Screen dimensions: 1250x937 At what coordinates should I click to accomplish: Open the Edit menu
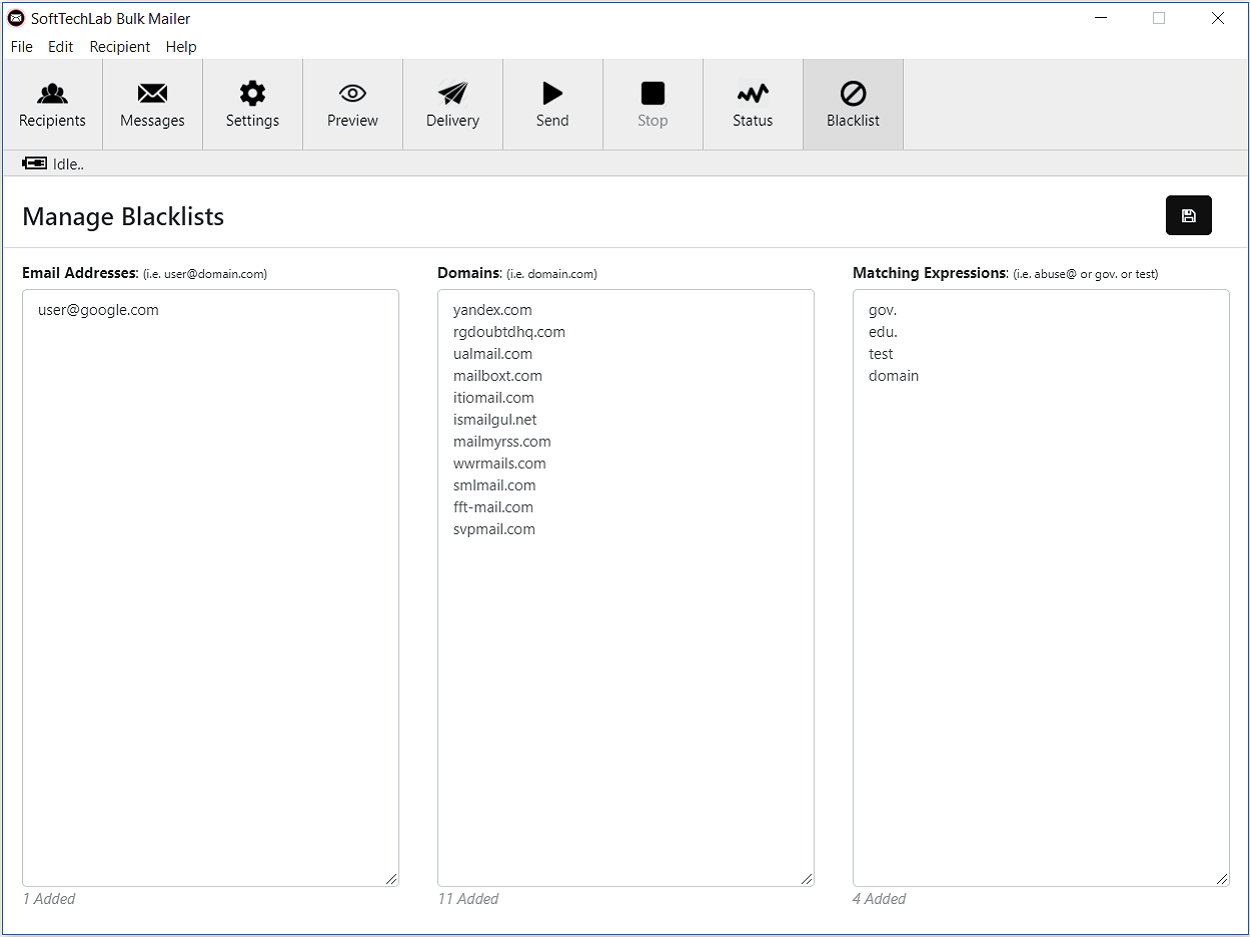(x=61, y=47)
